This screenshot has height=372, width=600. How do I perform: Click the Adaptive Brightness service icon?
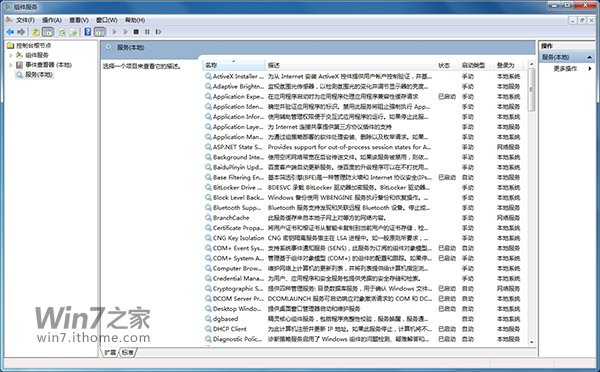point(208,86)
